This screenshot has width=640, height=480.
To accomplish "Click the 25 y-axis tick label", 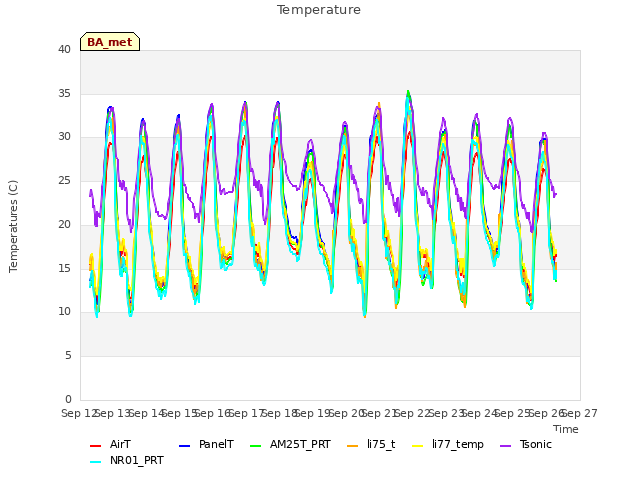I will click(64, 180).
